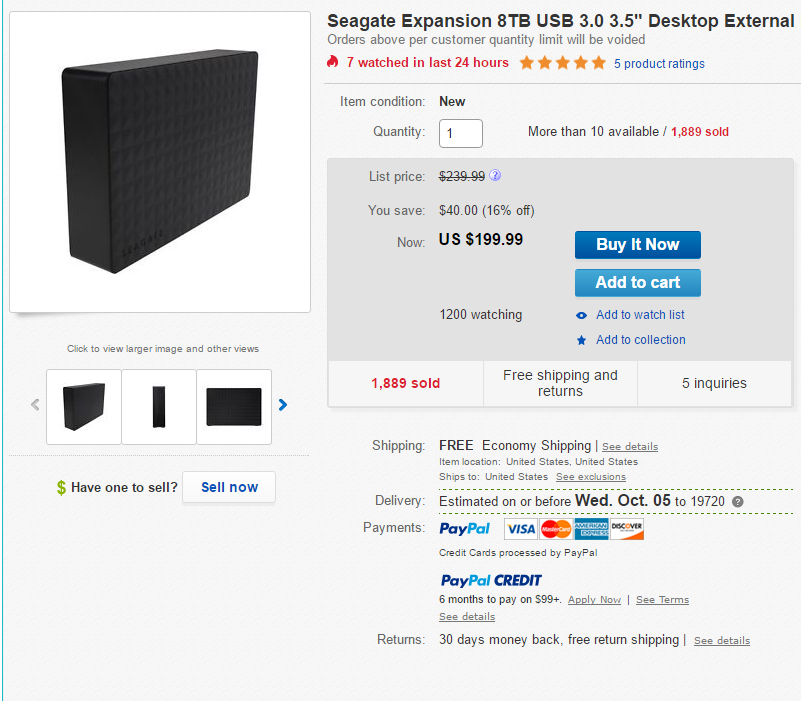Click the five-star rating icons
The image size is (801, 701).
[x=562, y=63]
